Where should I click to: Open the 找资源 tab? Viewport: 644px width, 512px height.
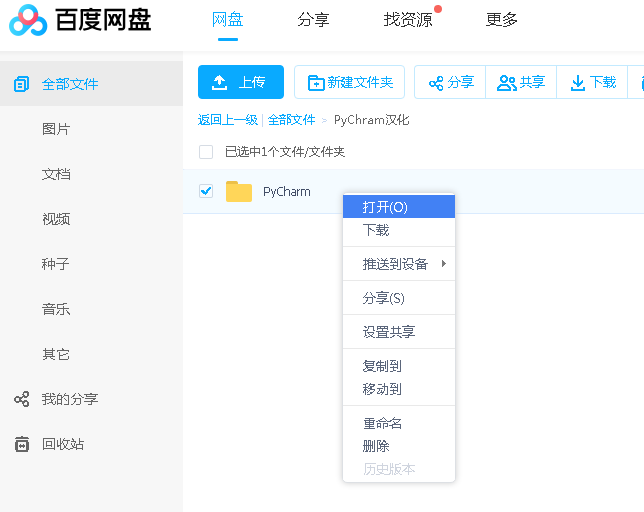point(408,20)
